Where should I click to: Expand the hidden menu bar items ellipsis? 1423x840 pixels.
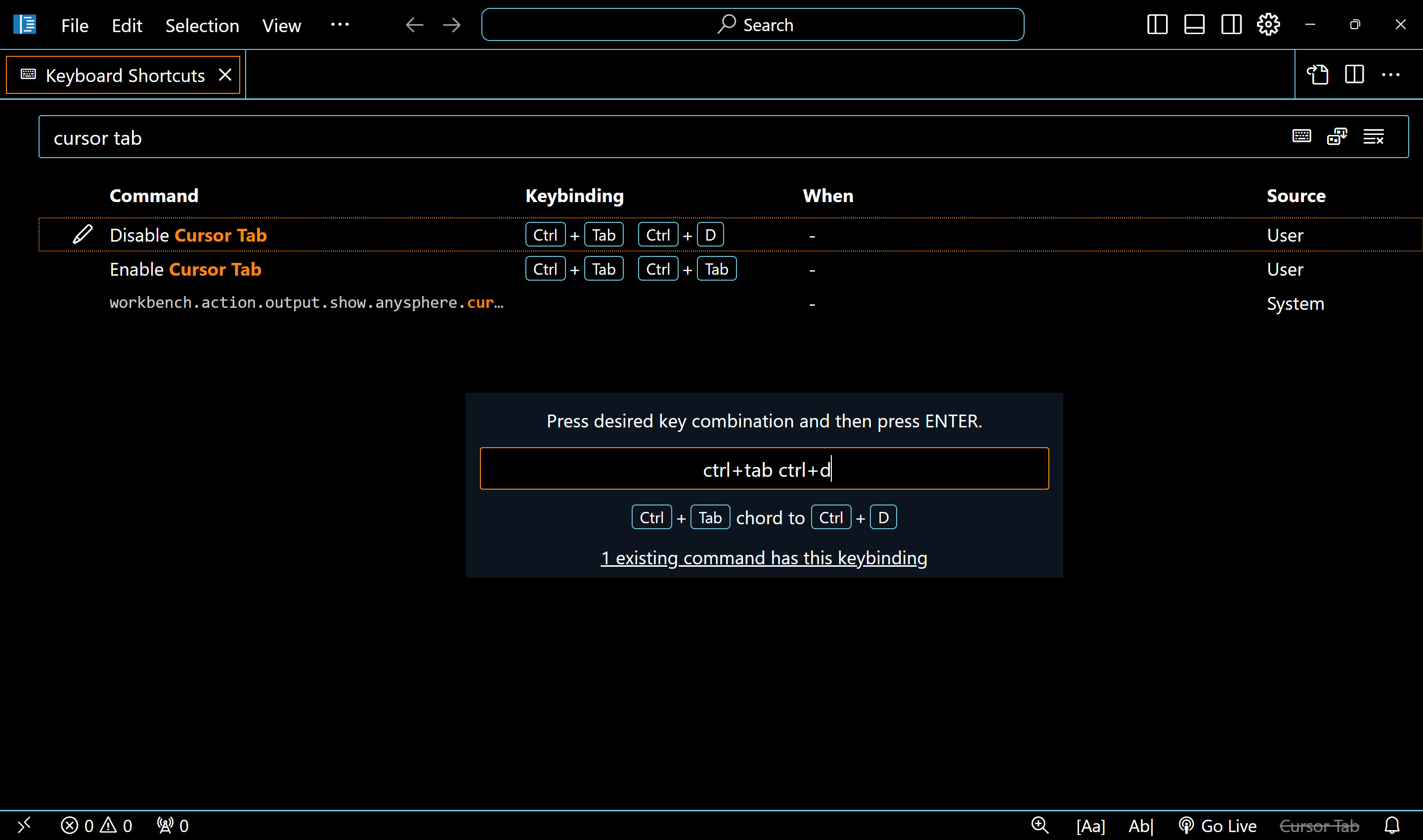340,24
